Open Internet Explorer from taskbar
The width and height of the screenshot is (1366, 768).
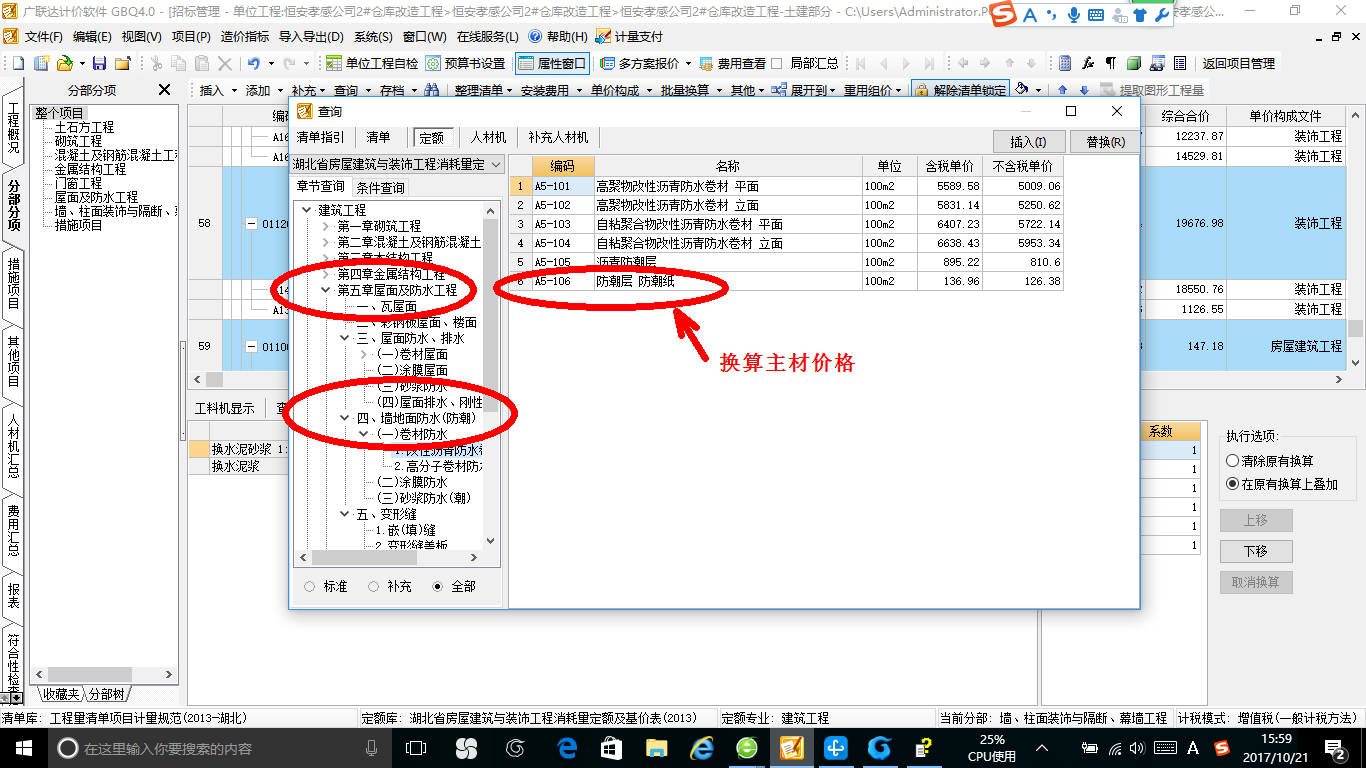(702, 747)
